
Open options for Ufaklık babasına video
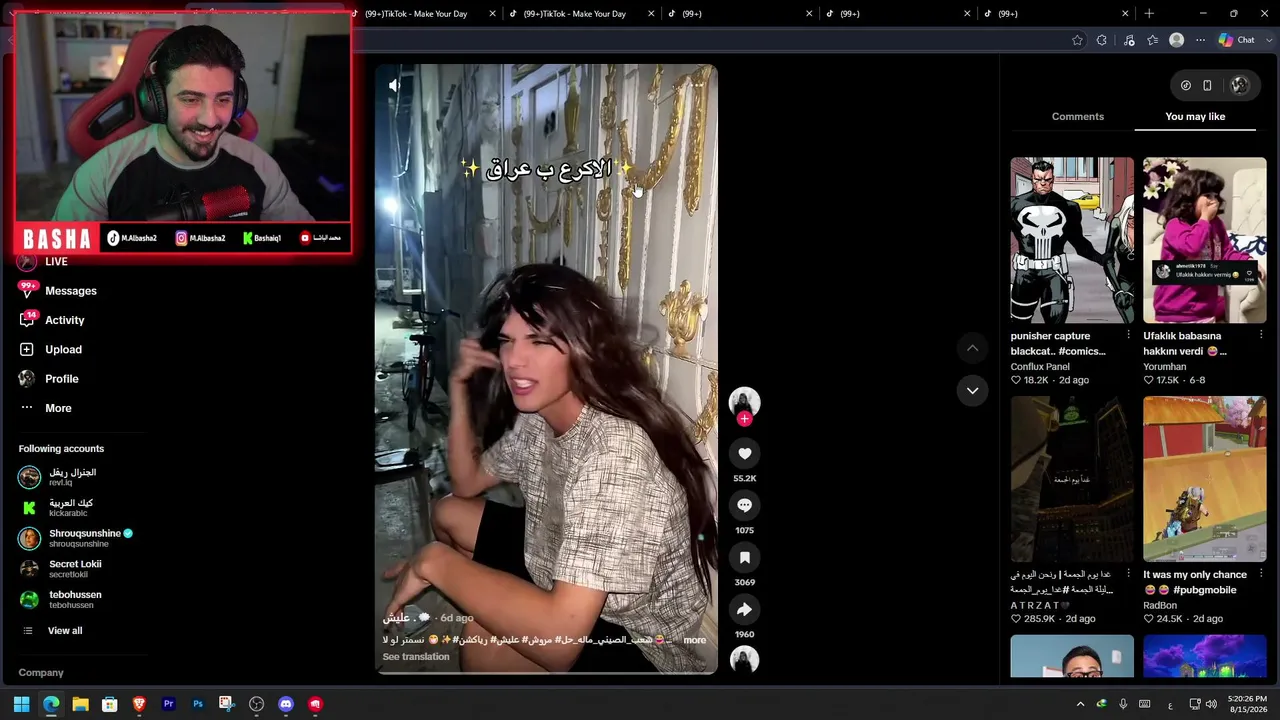[1261, 336]
